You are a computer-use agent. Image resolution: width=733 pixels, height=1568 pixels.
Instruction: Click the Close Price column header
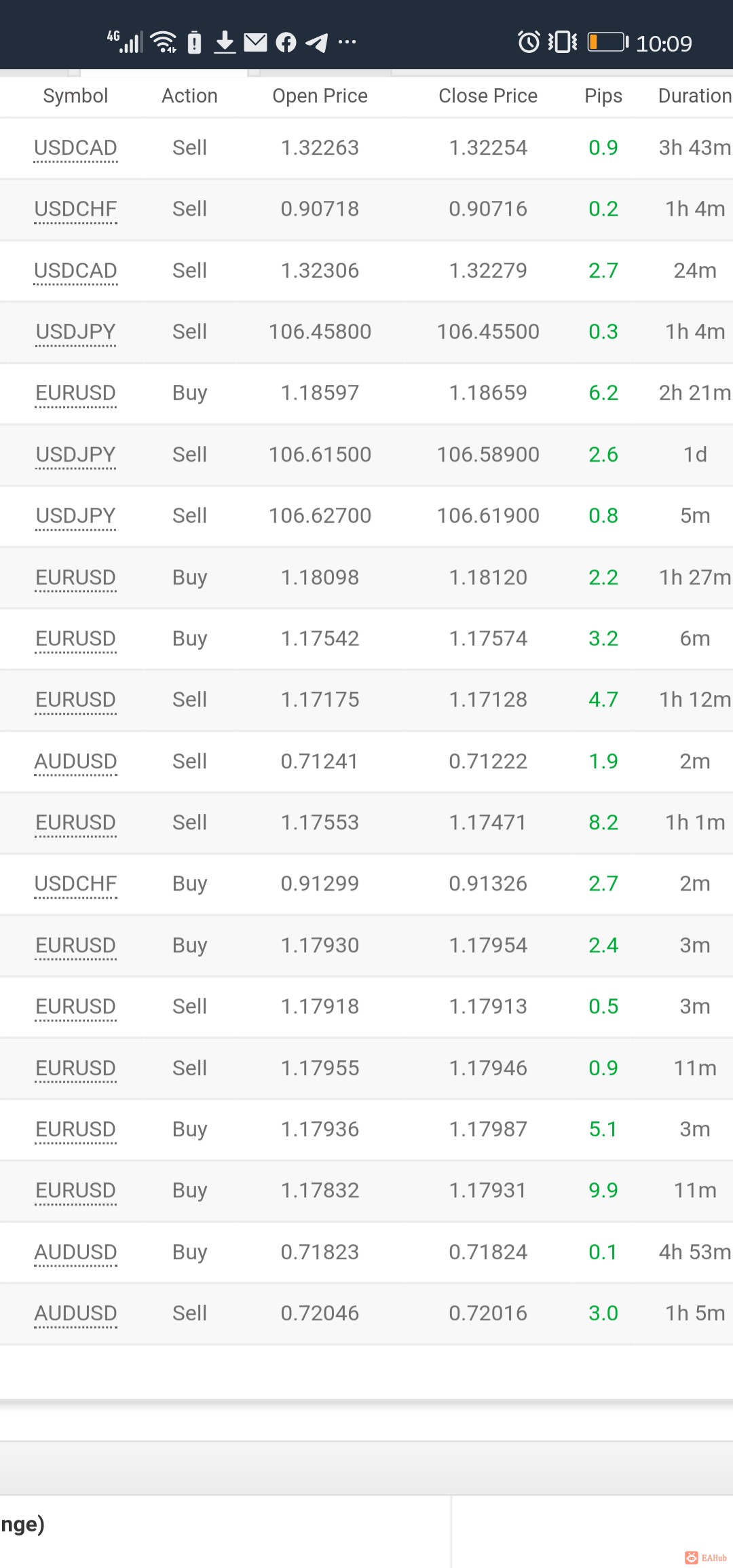click(x=488, y=96)
